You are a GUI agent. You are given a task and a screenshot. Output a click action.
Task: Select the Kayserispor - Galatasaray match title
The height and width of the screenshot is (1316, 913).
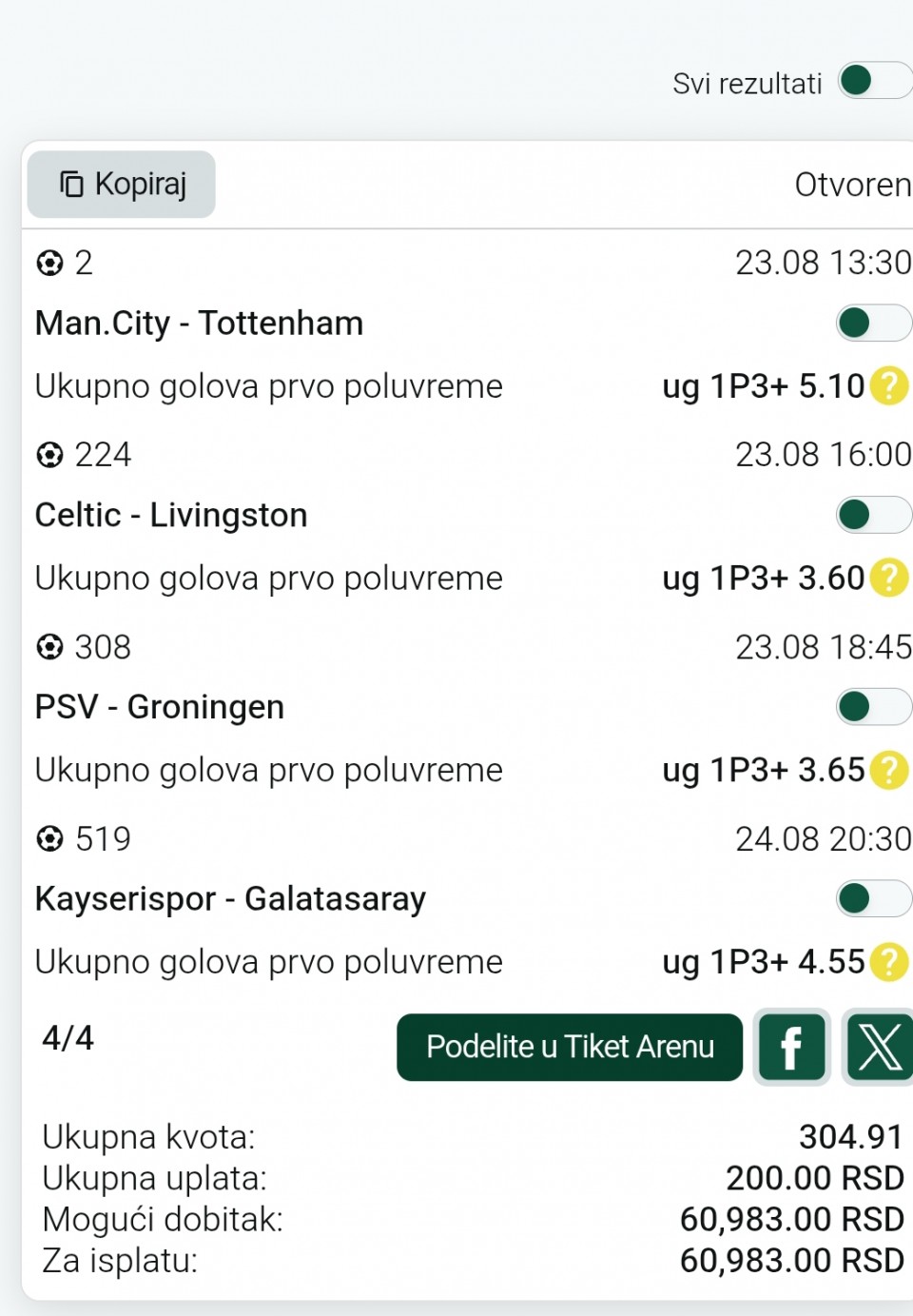point(230,899)
